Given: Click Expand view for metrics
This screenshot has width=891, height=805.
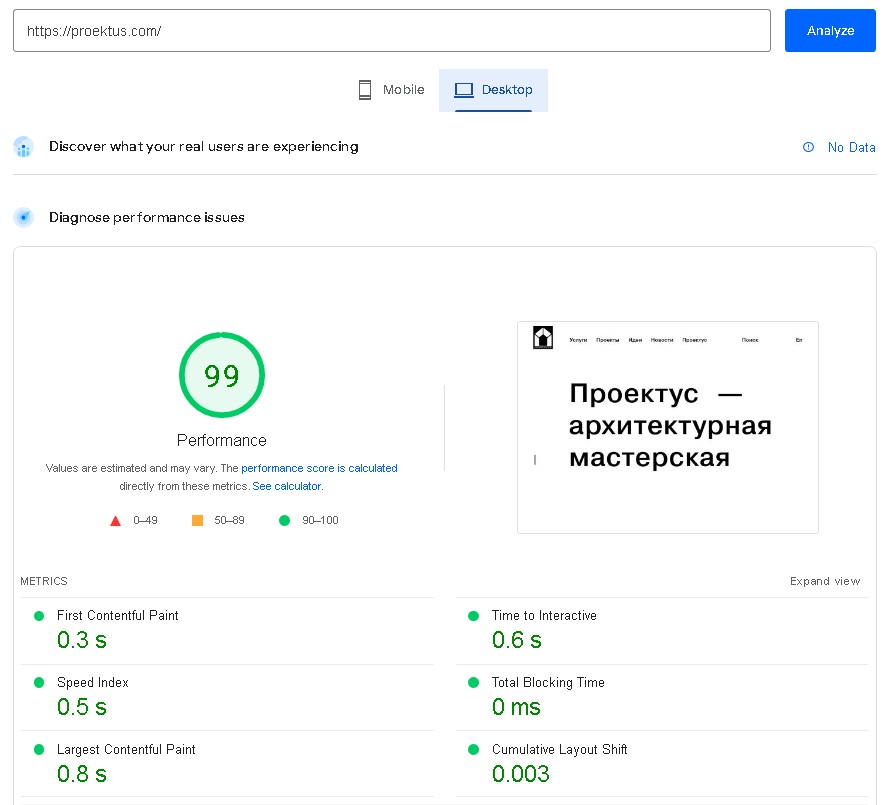Looking at the screenshot, I should 825,581.
